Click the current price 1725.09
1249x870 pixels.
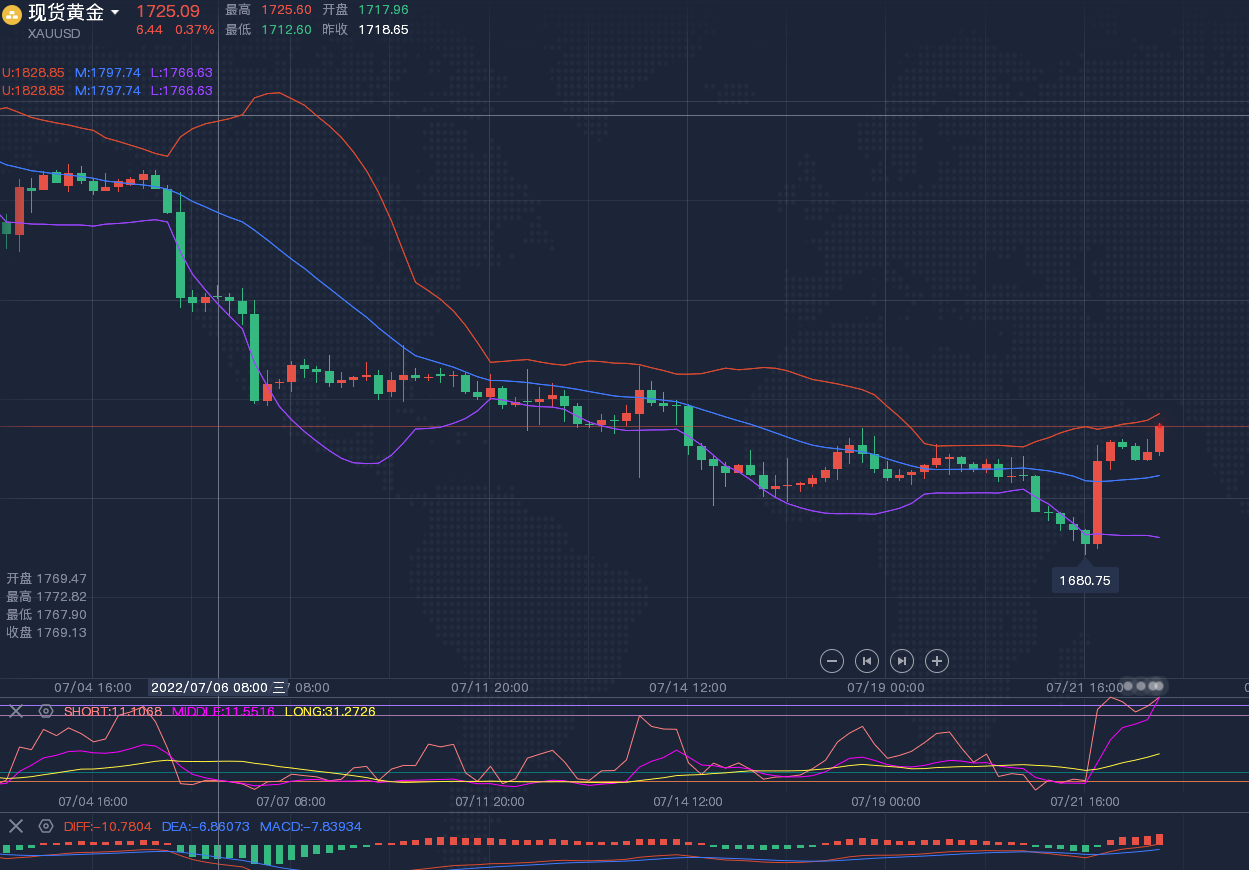tap(168, 11)
